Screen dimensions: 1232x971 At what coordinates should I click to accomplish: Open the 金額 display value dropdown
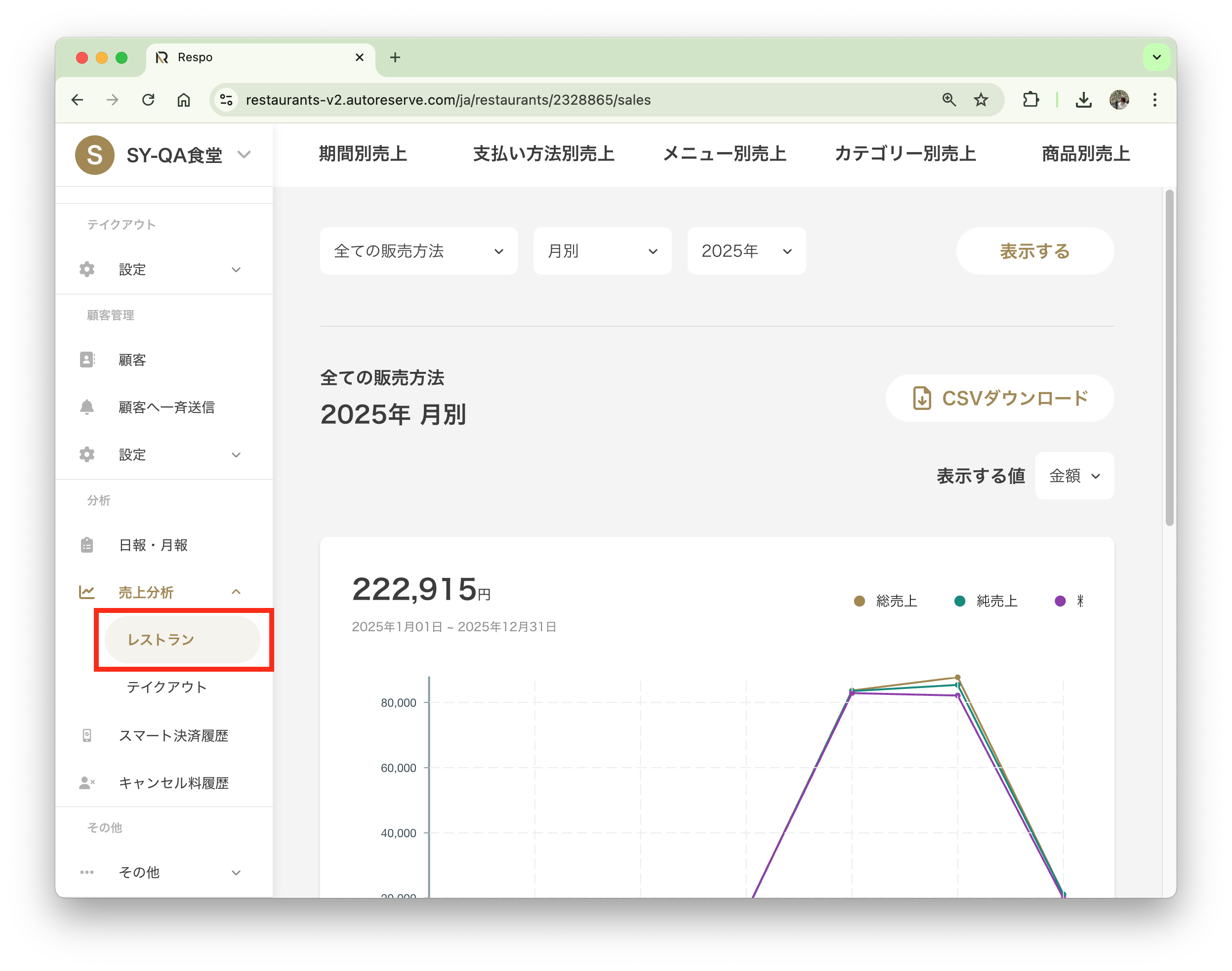pos(1074,475)
